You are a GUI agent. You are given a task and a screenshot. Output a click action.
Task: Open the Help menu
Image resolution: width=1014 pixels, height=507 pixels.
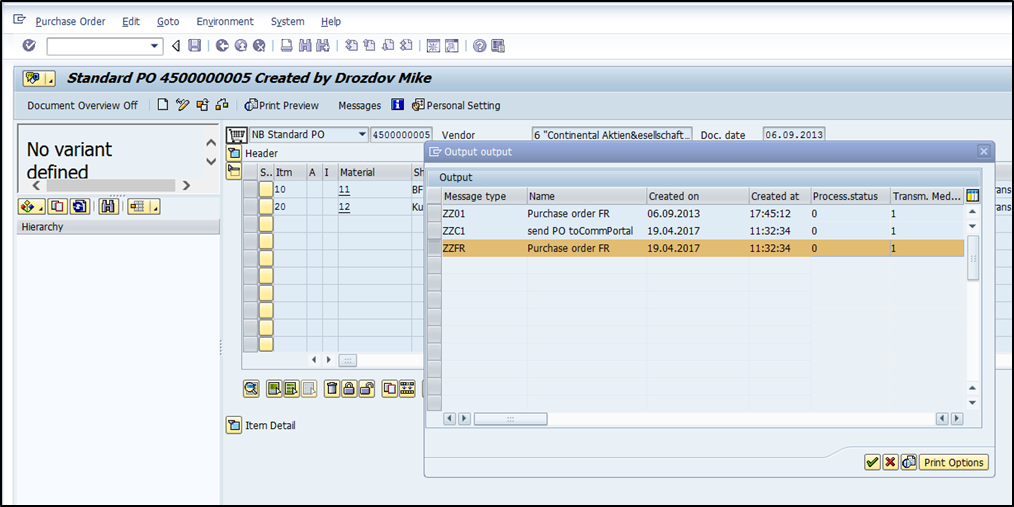pos(330,21)
